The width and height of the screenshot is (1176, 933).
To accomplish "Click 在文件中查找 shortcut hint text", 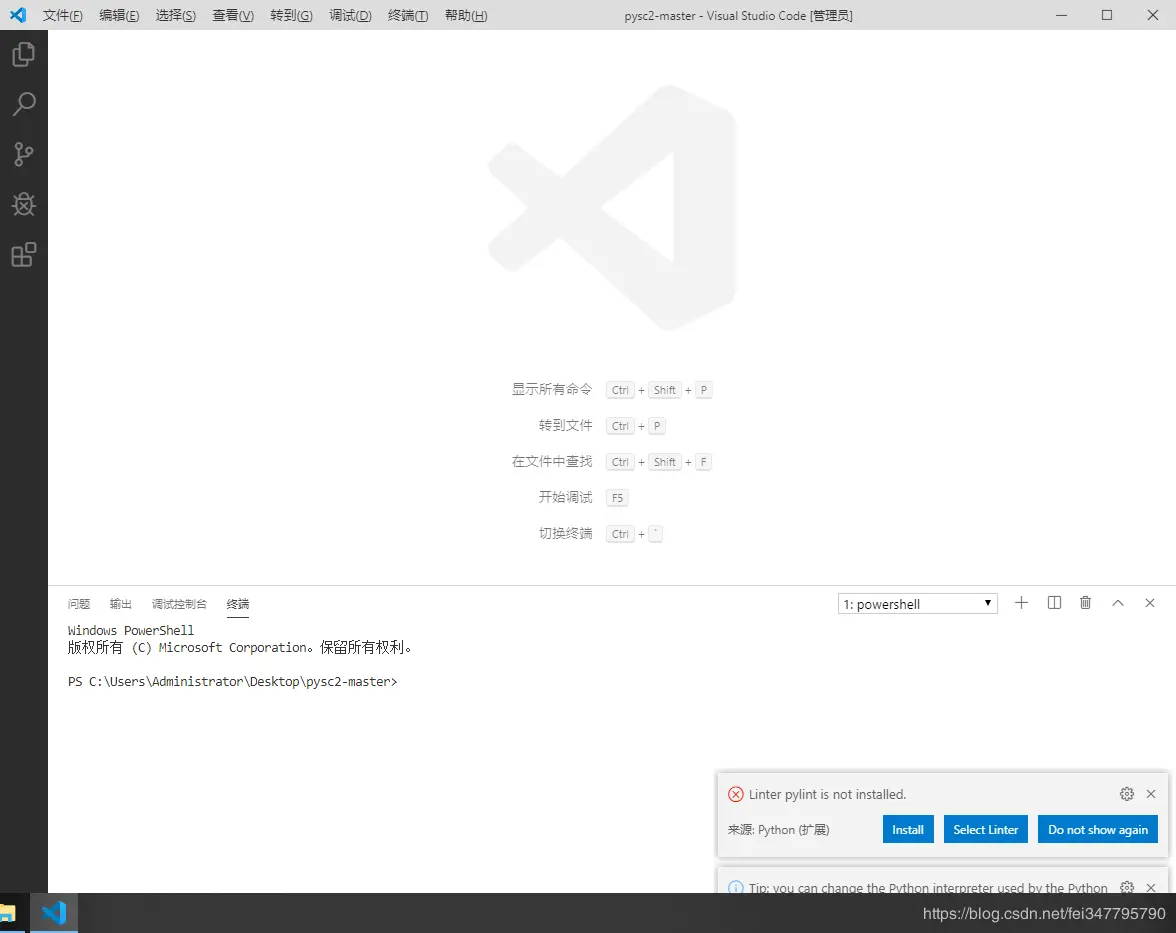I will click(552, 461).
